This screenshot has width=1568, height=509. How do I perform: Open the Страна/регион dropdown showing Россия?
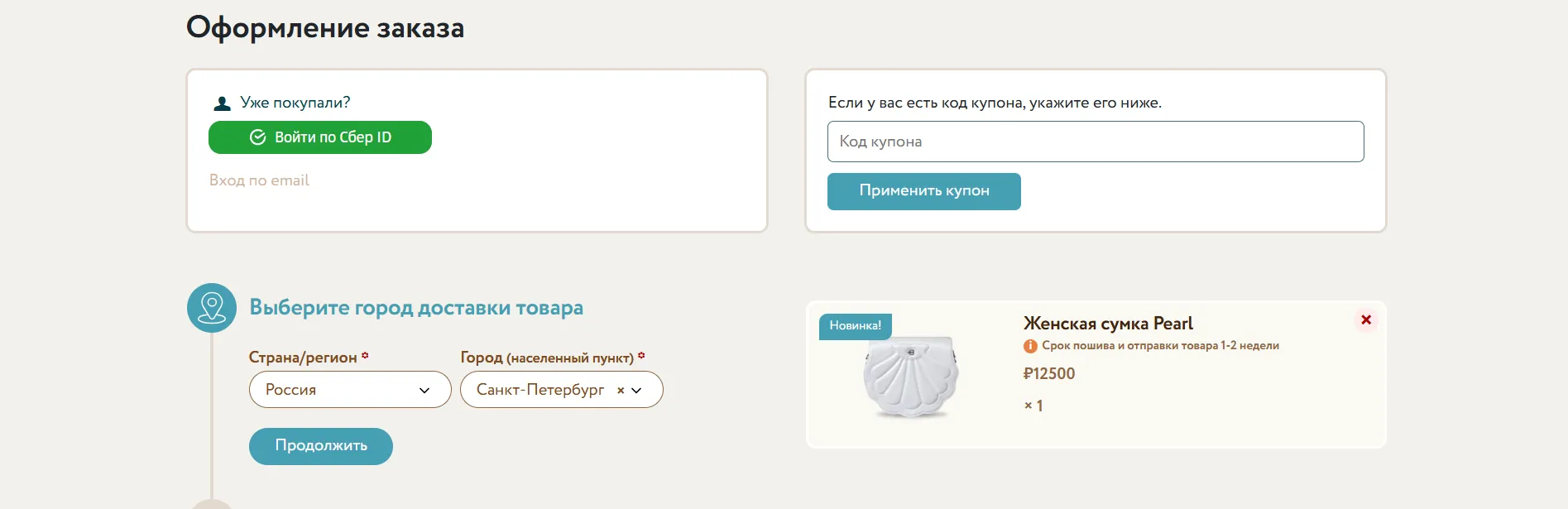(x=350, y=390)
